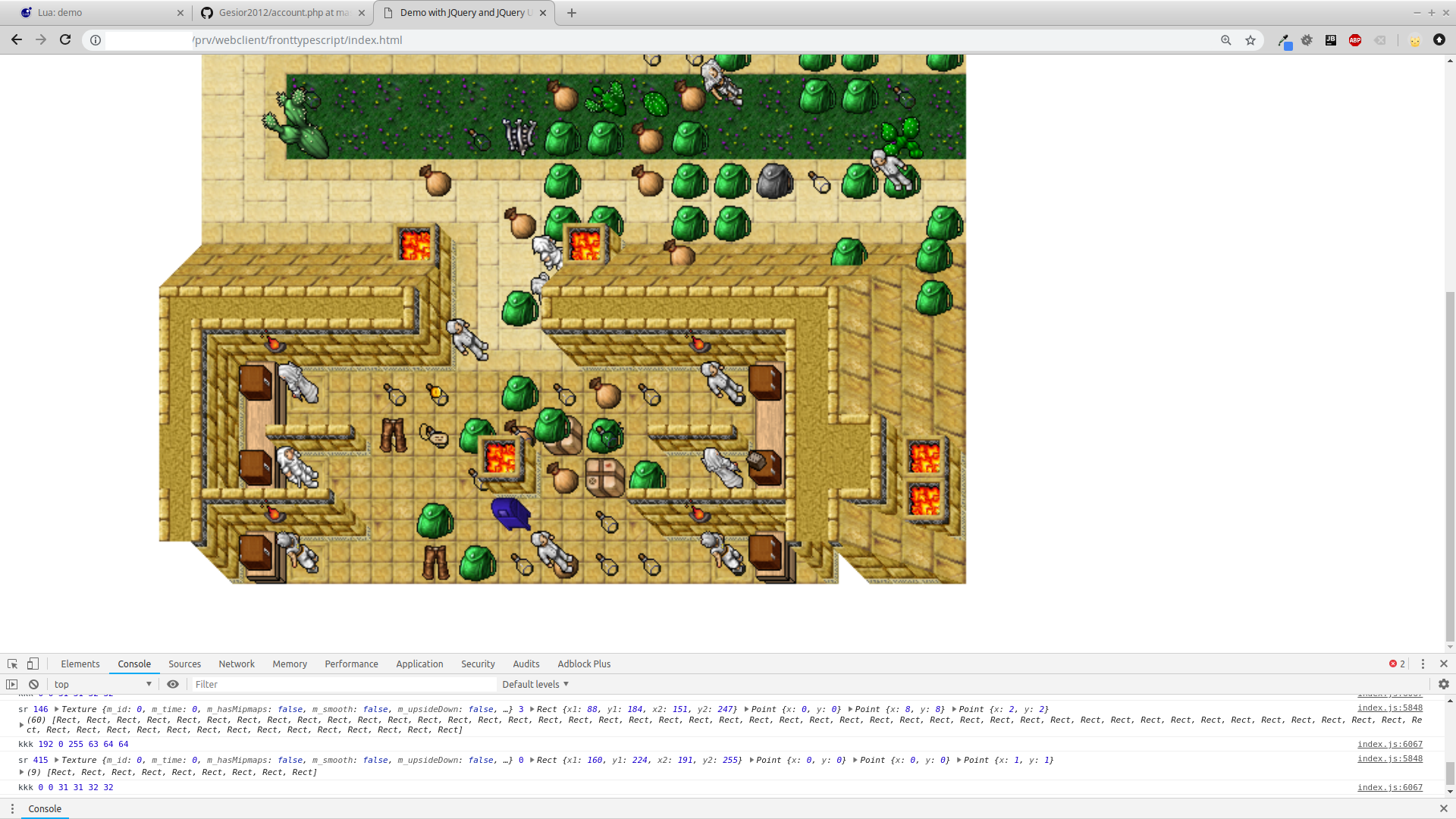Image resolution: width=1456 pixels, height=819 pixels.
Task: Open the Audits panel
Action: point(526,664)
